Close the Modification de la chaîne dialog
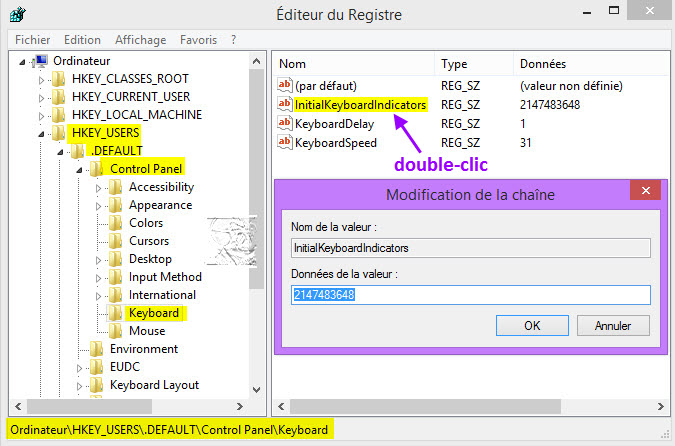 645,190
